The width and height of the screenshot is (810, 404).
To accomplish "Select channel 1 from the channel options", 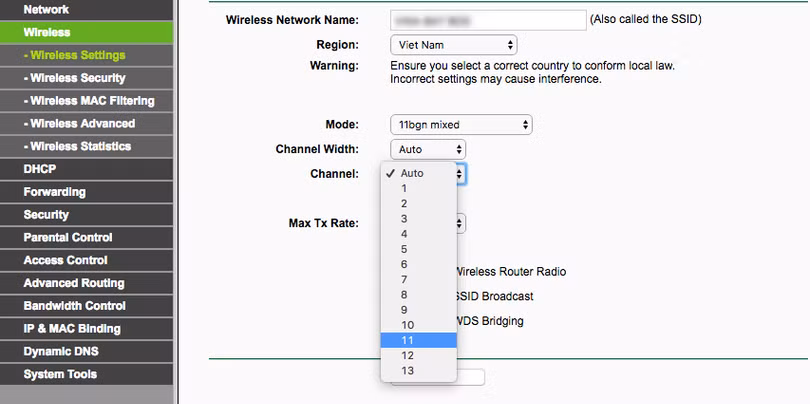I will point(418,188).
